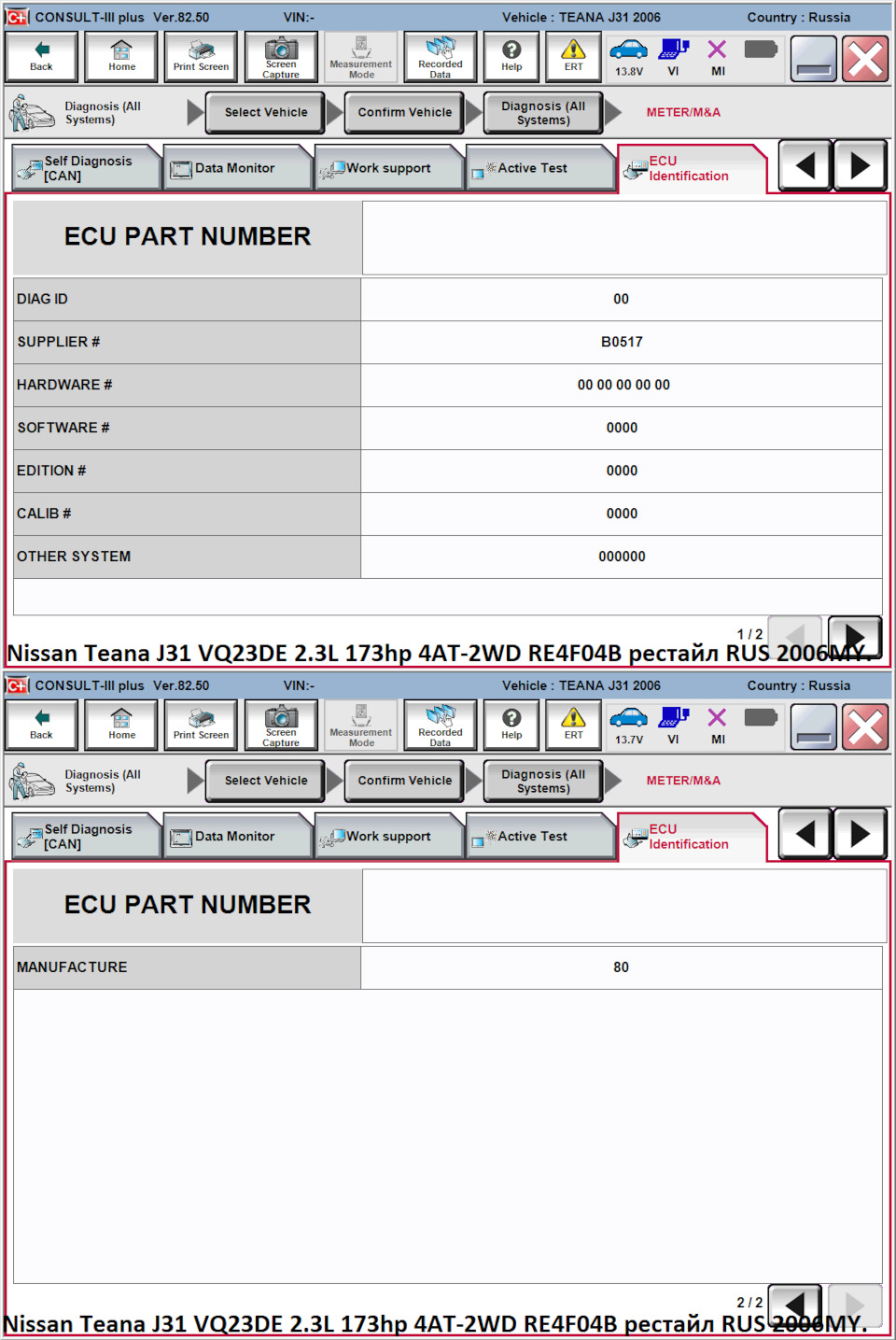This screenshot has width=896, height=1340.
Task: Click Print Screen in bottom window toolbar
Action: 201,725
